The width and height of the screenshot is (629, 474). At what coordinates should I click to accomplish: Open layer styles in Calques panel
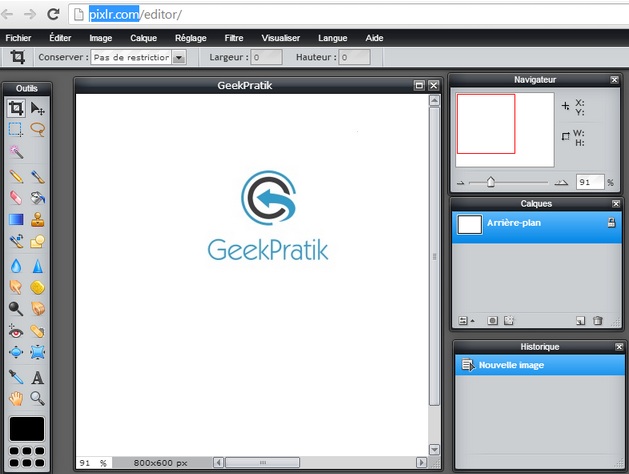(x=509, y=320)
